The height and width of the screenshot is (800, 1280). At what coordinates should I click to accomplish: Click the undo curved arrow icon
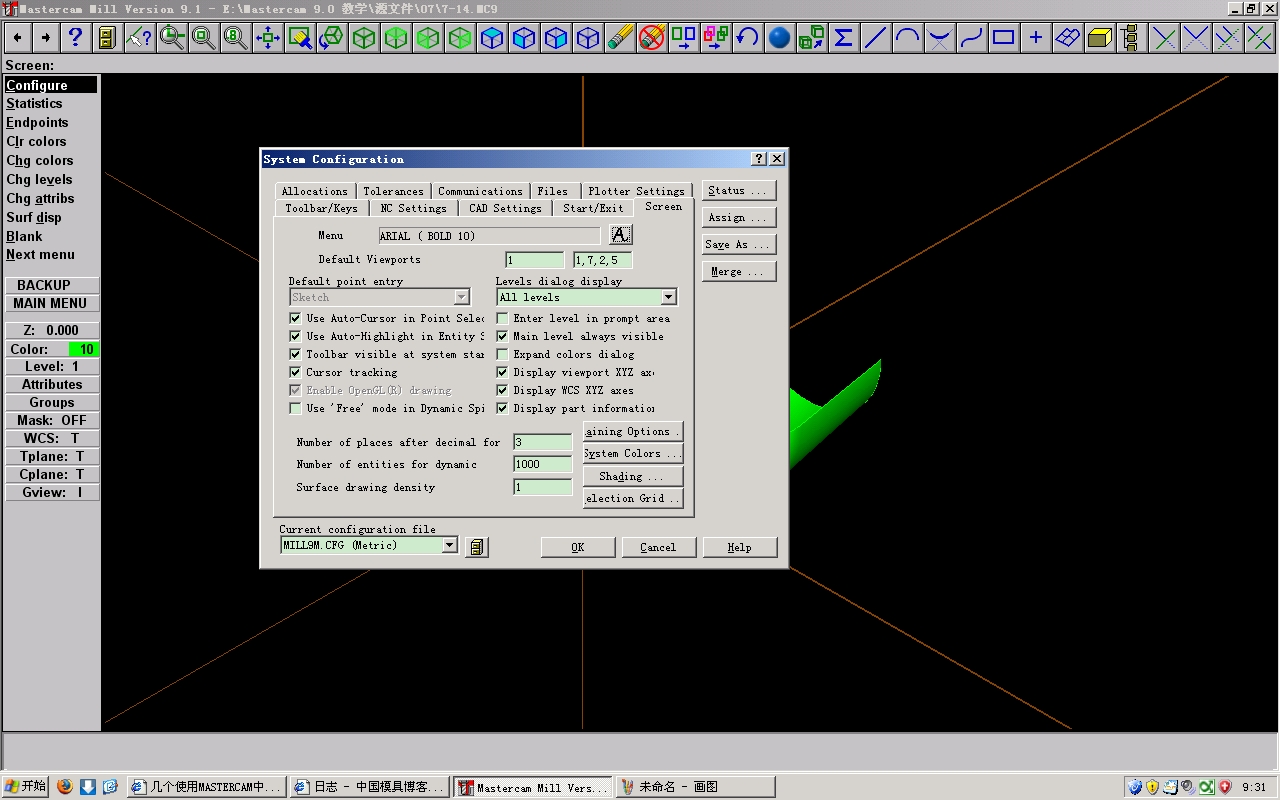coord(747,38)
